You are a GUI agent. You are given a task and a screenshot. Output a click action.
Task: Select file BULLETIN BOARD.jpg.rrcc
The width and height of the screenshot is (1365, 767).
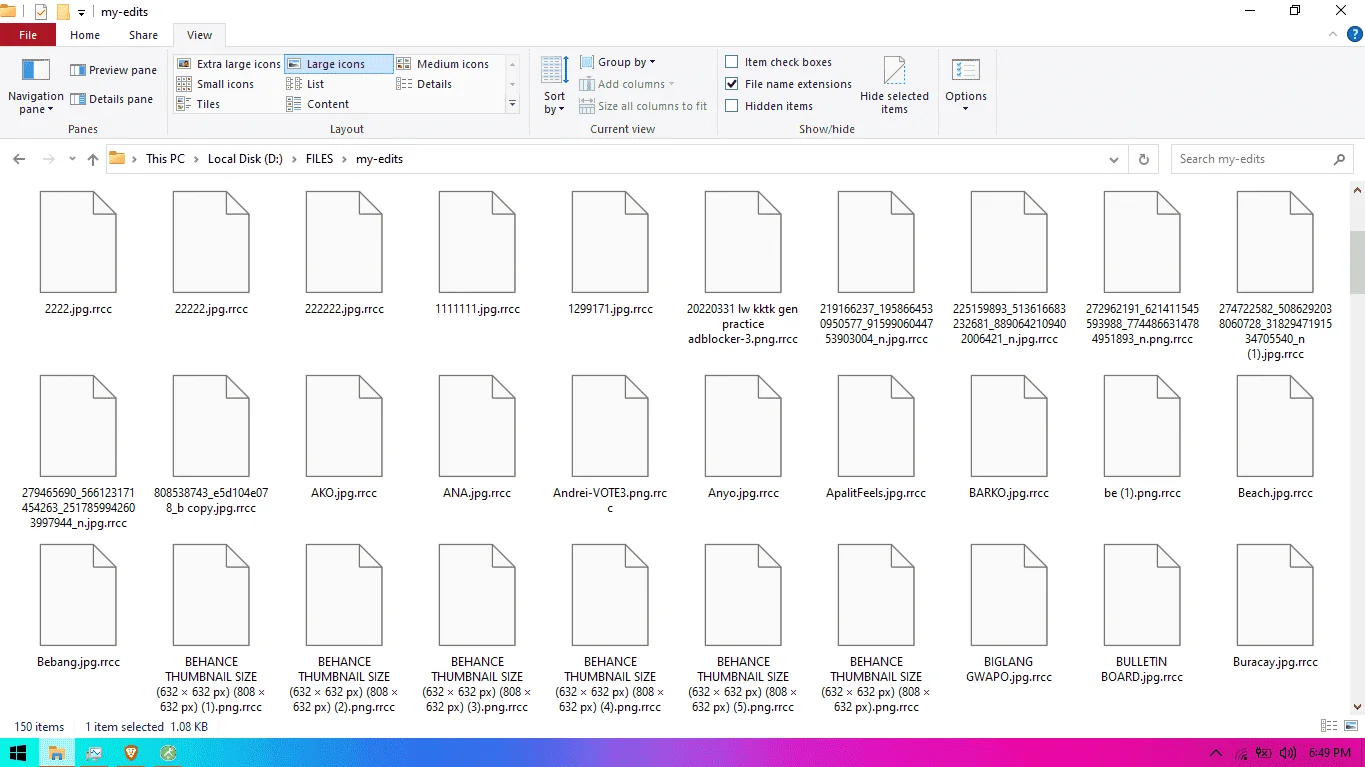tap(1142, 614)
